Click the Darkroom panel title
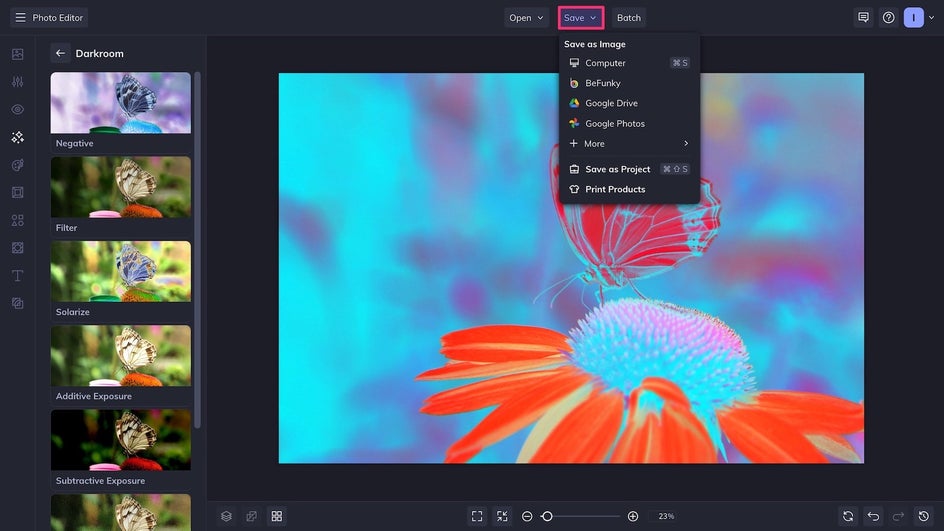 (x=99, y=54)
